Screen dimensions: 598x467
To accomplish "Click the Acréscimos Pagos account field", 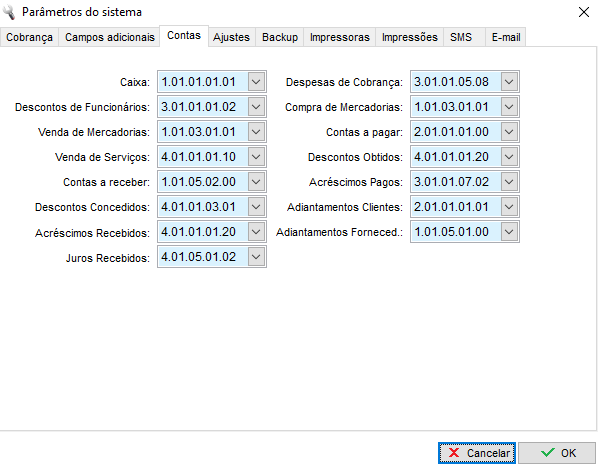I will point(465,182).
